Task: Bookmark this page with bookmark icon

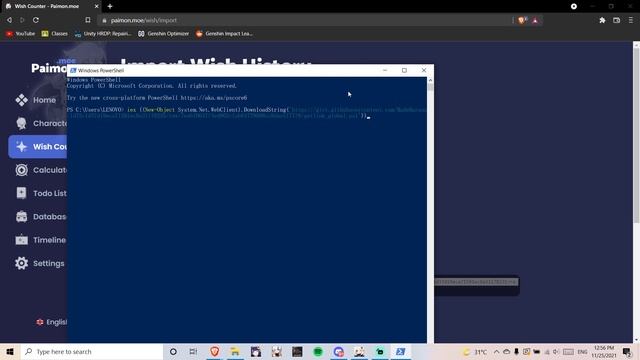Action: pos(88,20)
